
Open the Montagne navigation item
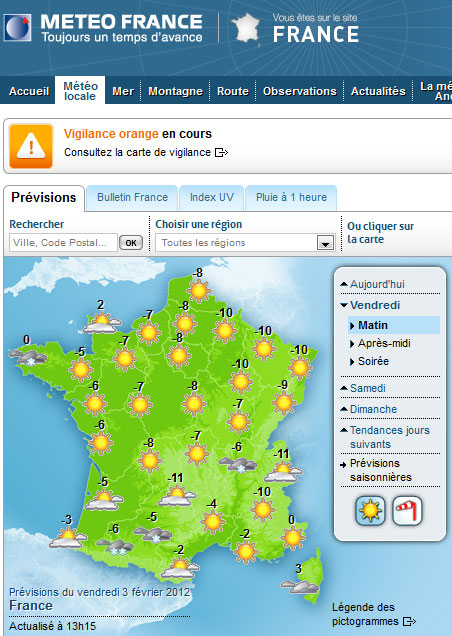click(175, 91)
